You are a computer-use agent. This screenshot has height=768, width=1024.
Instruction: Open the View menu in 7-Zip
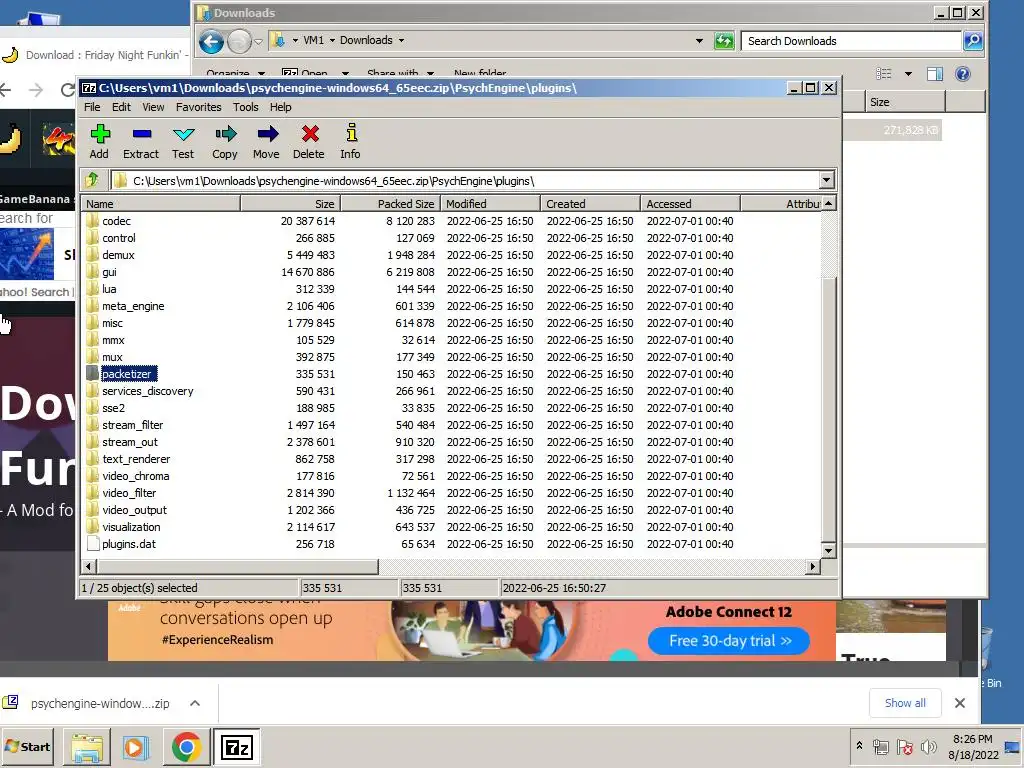coord(153,107)
